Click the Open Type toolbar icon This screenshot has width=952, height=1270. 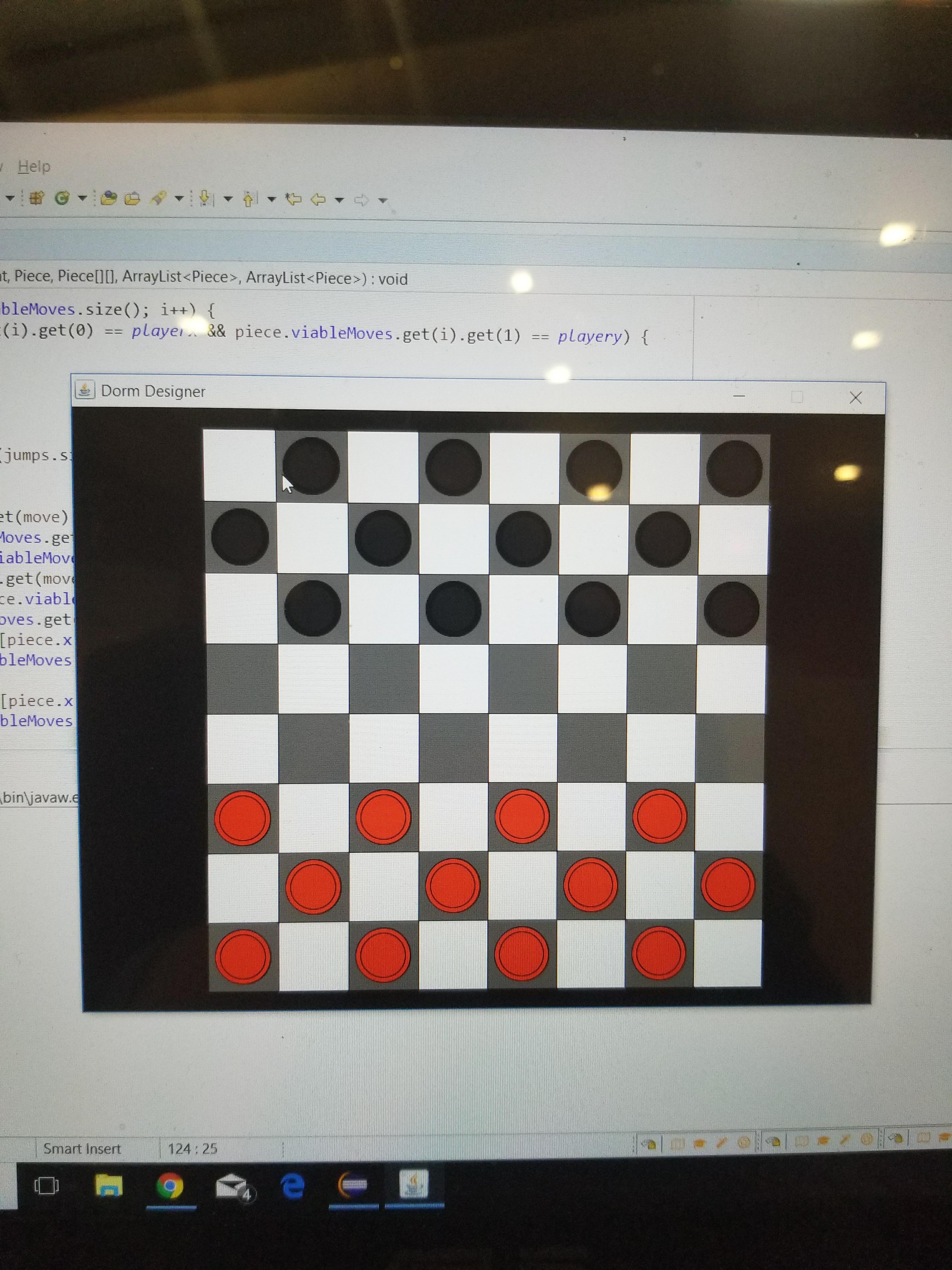109,199
